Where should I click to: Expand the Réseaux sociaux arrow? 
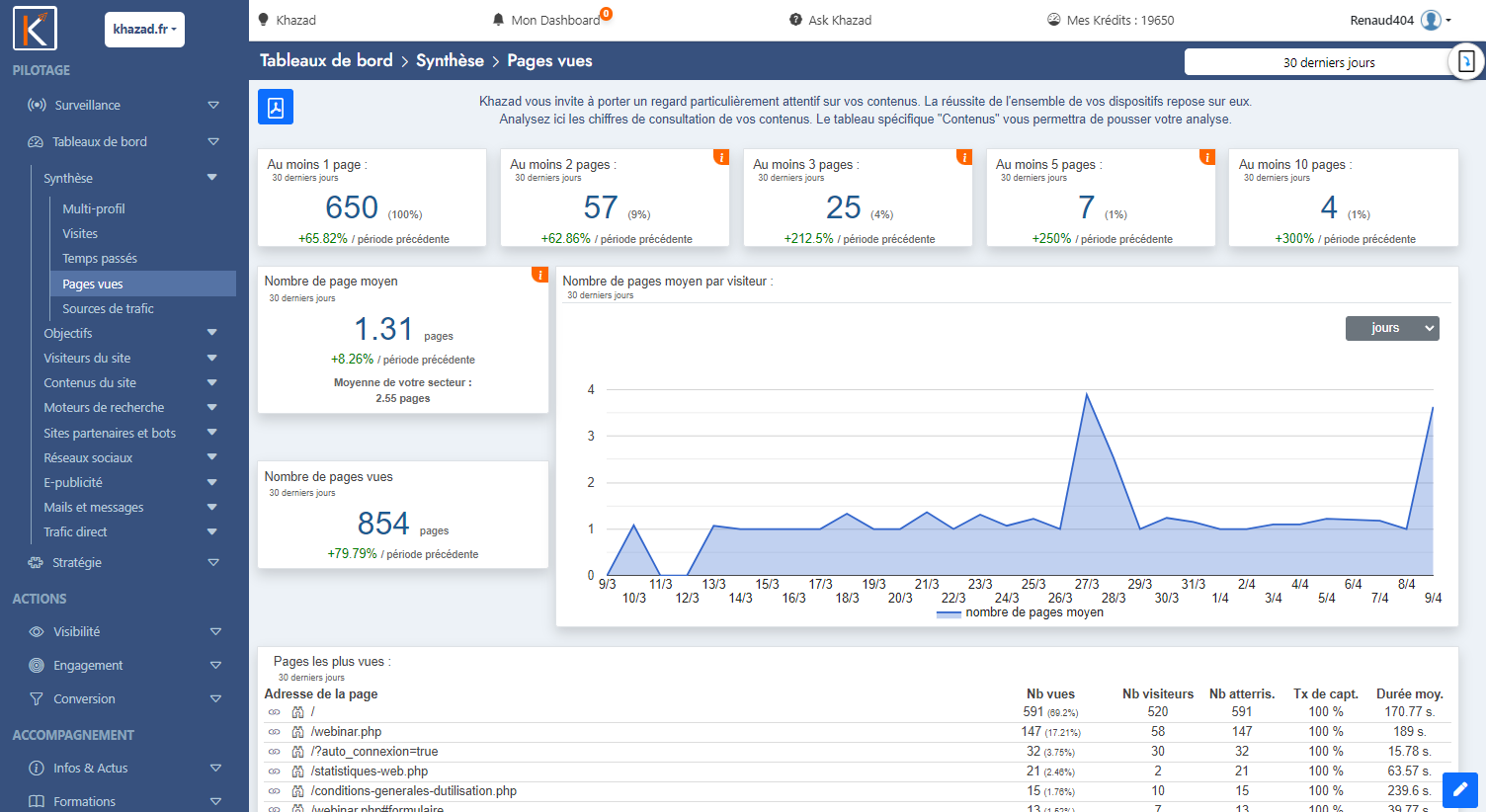tap(211, 457)
